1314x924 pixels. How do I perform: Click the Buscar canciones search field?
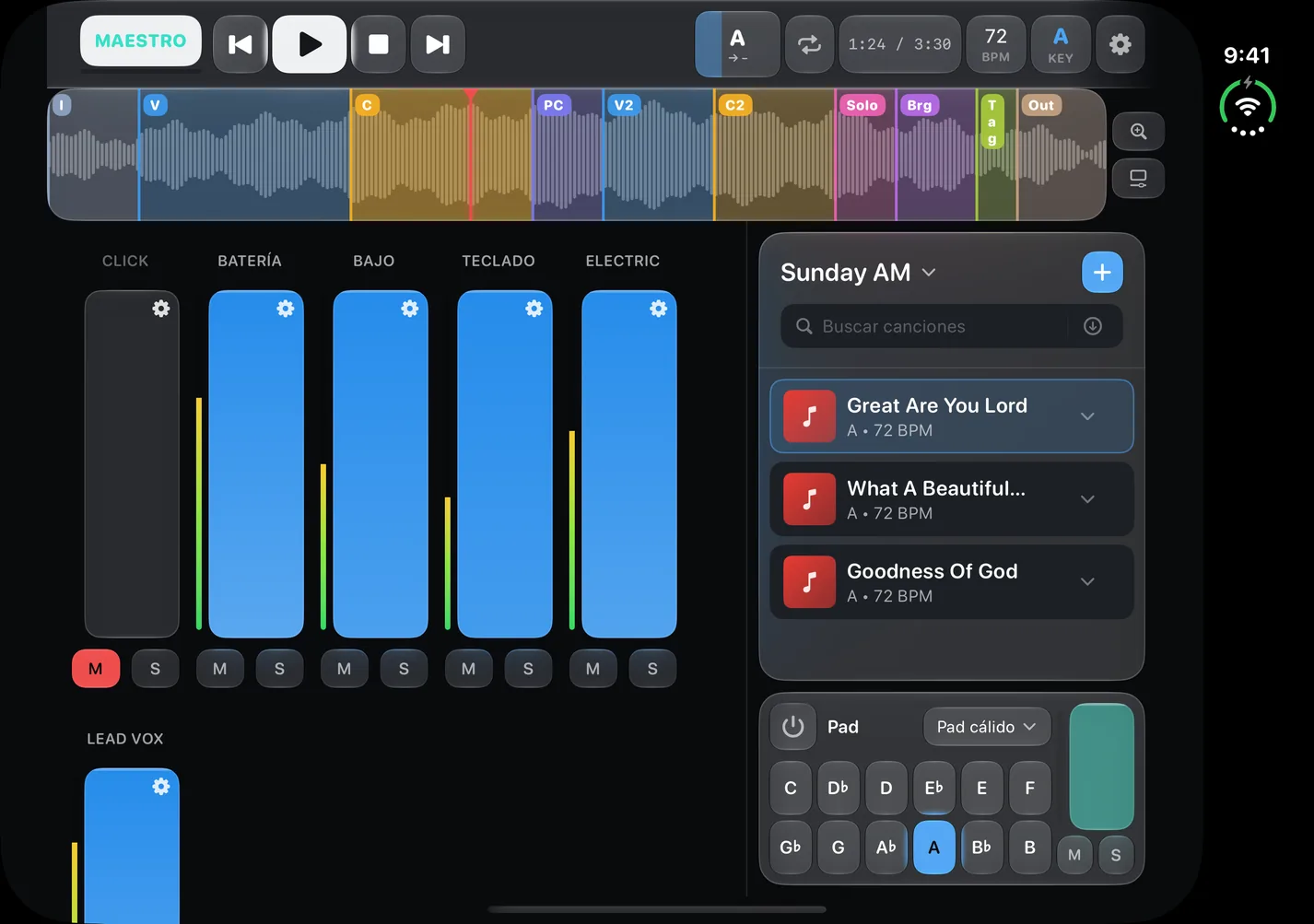pyautogui.click(x=952, y=326)
